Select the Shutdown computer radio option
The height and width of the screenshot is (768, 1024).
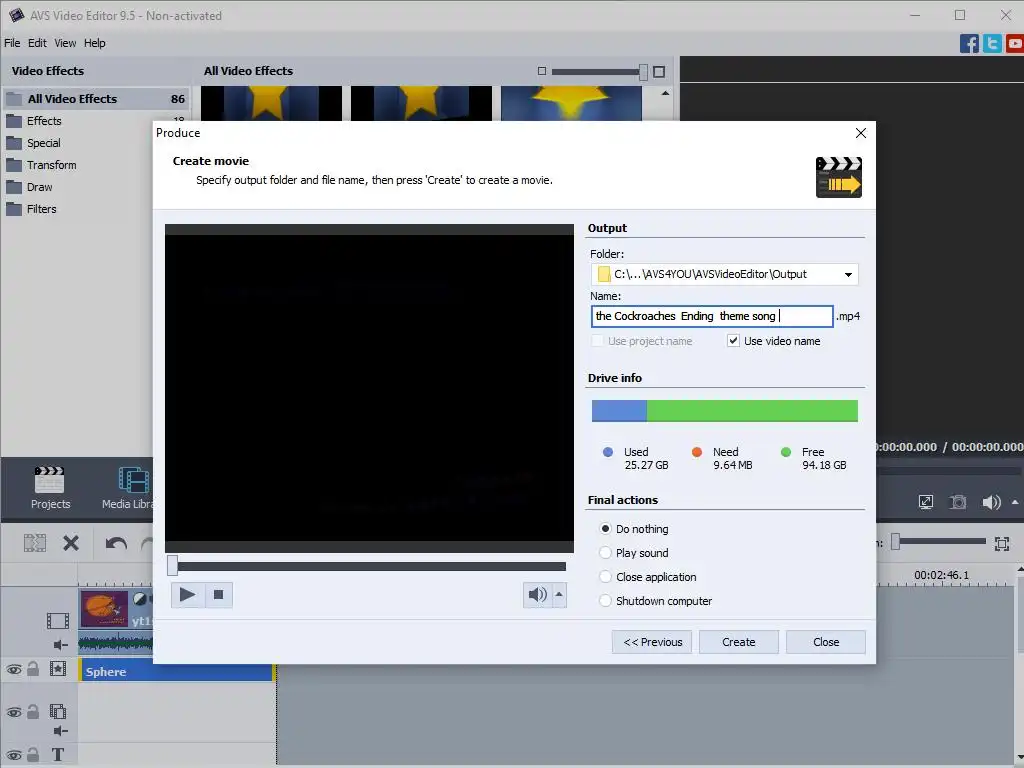(605, 601)
